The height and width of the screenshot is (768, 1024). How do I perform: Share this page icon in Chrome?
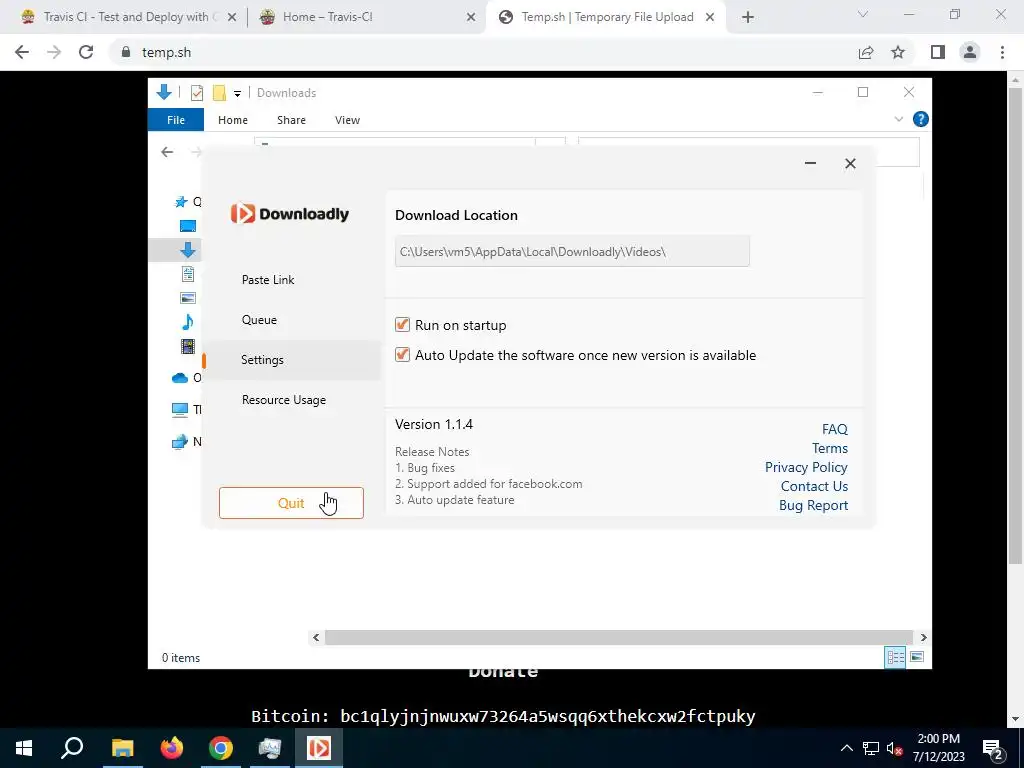pyautogui.click(x=866, y=52)
